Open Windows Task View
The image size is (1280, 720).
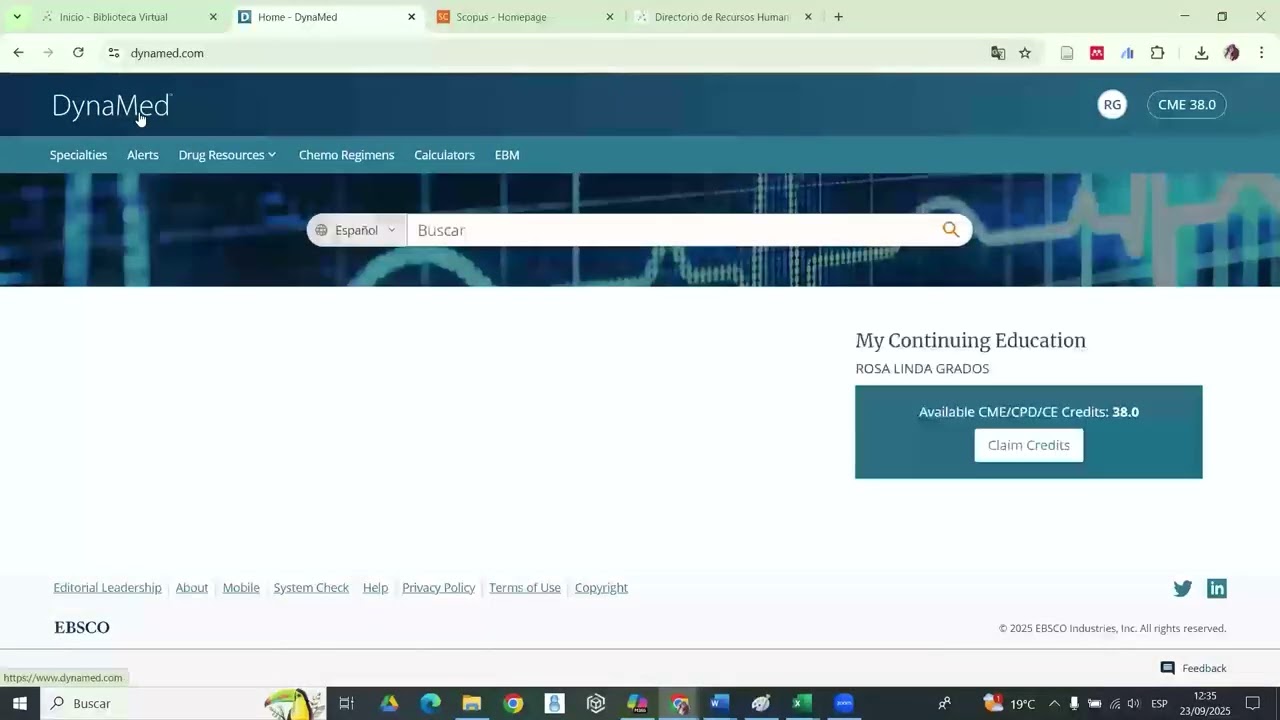(x=347, y=704)
